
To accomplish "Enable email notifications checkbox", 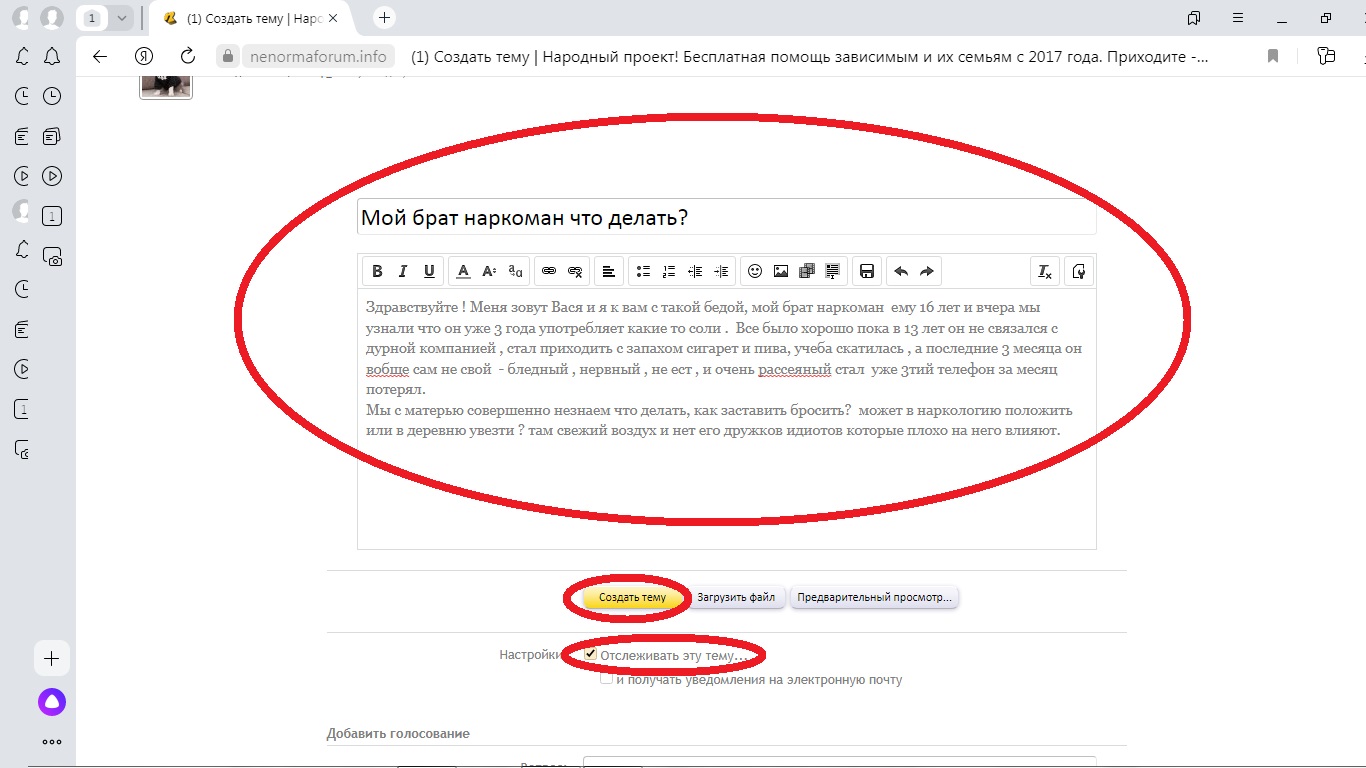I will click(606, 679).
